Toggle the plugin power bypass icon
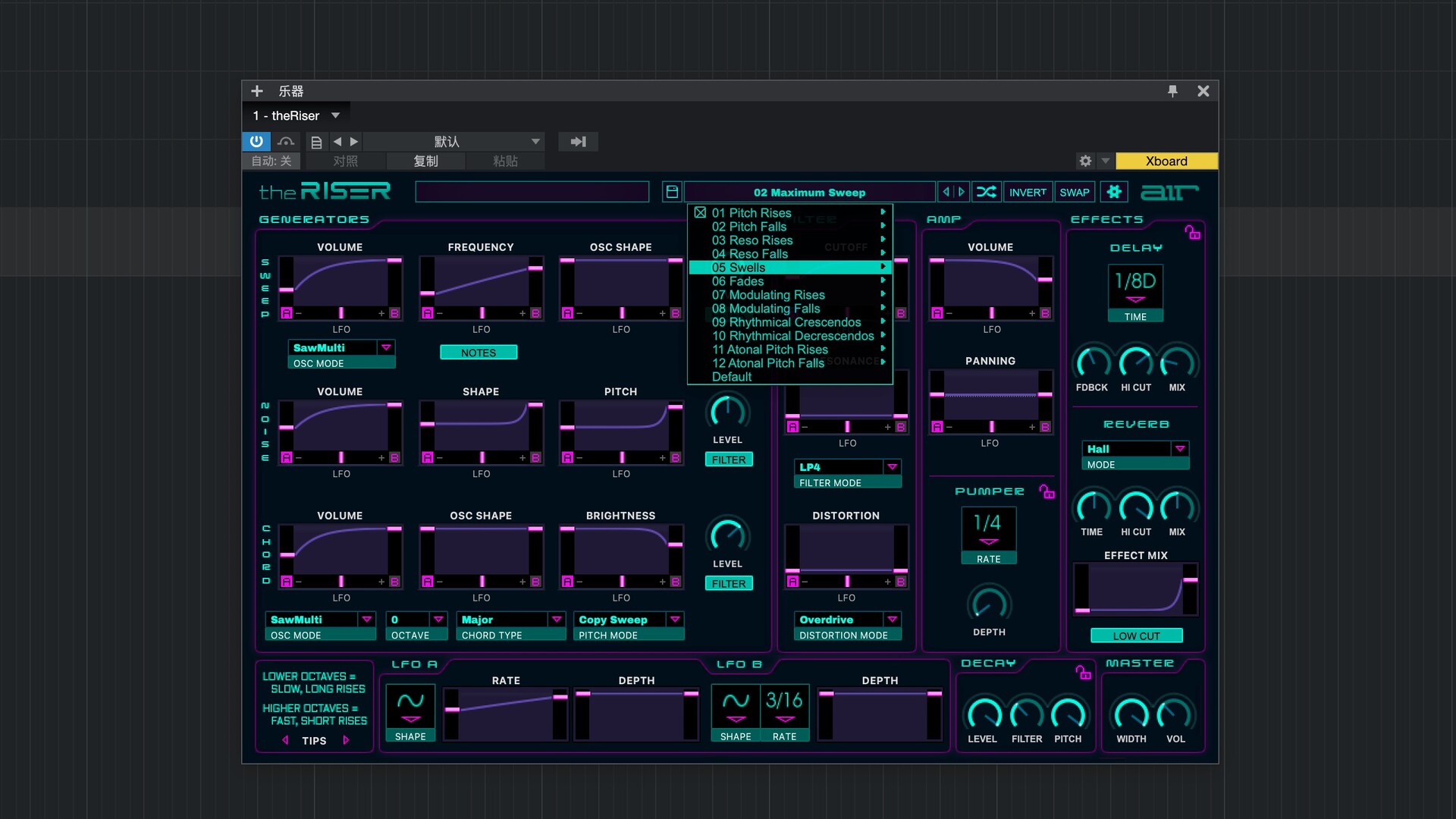The height and width of the screenshot is (819, 1456). (x=256, y=142)
